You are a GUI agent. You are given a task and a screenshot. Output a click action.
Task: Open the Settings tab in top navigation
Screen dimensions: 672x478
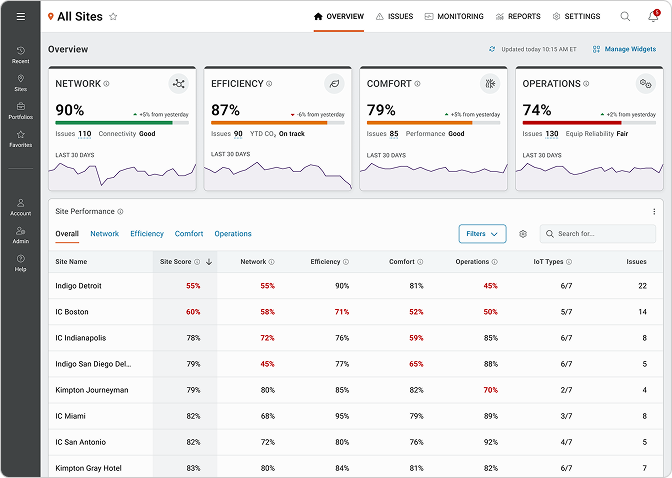(576, 17)
